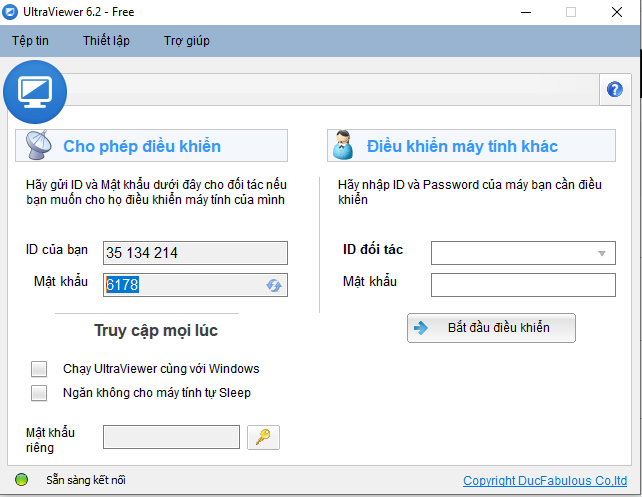Click the person icon beside Điều khiển máy tính khác

click(343, 145)
